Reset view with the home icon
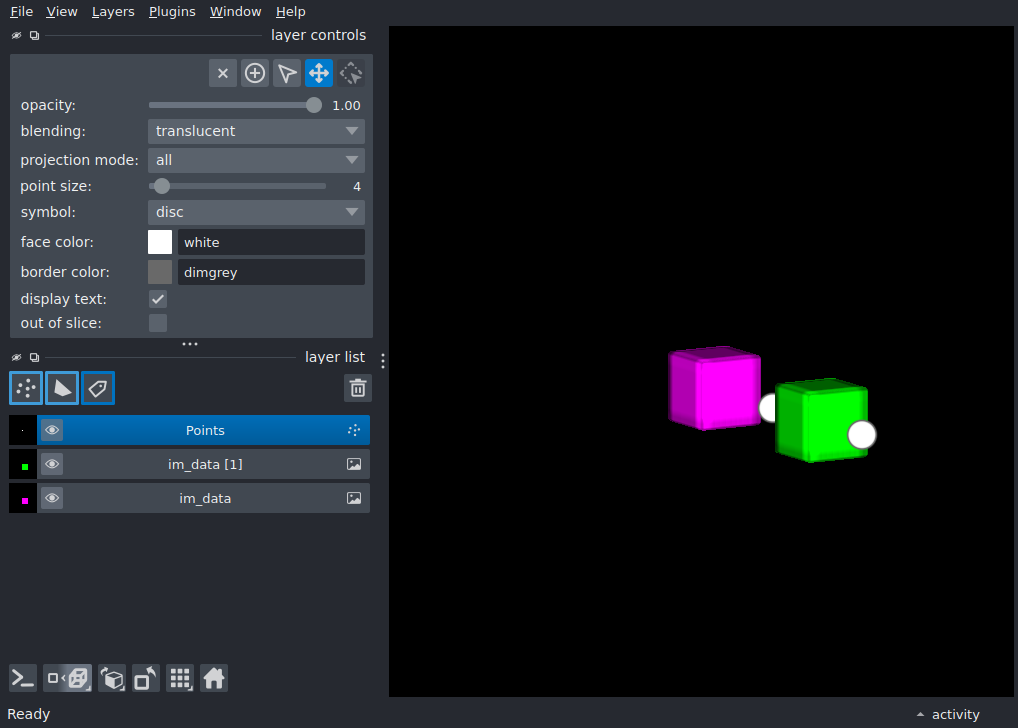The image size is (1018, 728). tap(214, 679)
